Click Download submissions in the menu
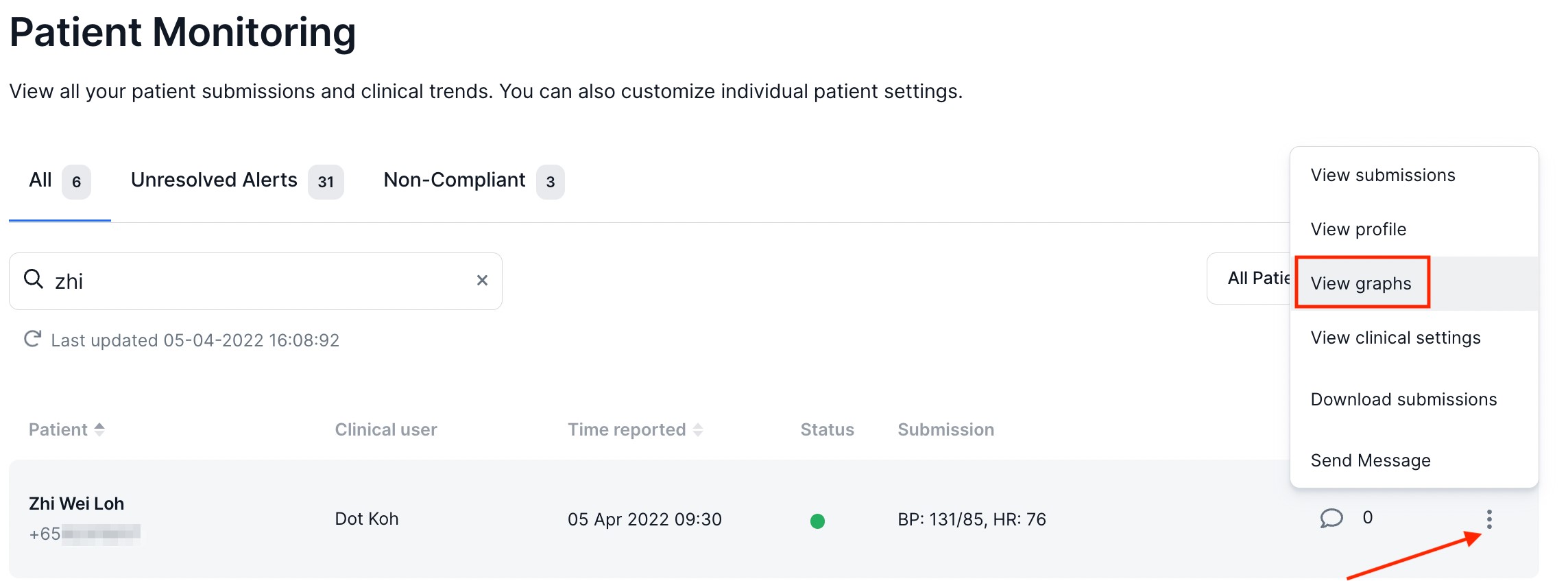The image size is (1568, 581). [1403, 400]
